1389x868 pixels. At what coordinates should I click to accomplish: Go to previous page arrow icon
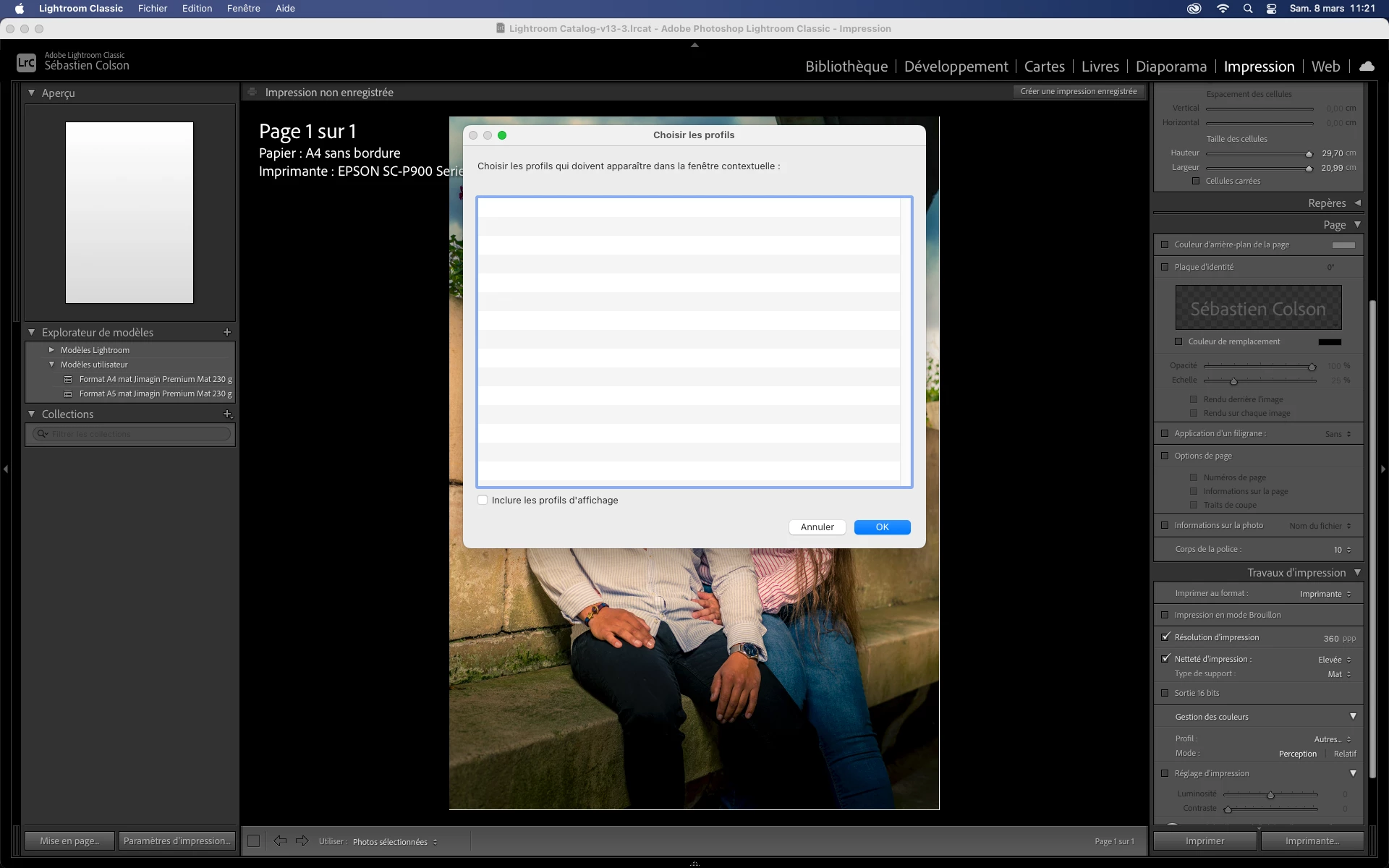(280, 841)
